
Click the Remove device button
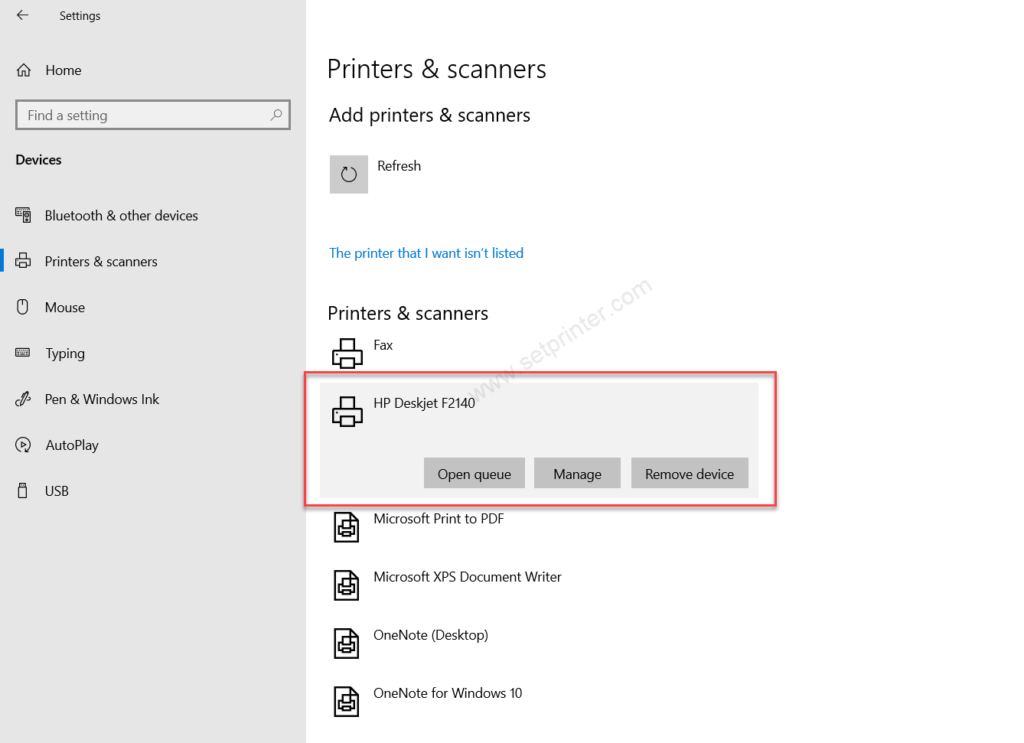(x=690, y=473)
